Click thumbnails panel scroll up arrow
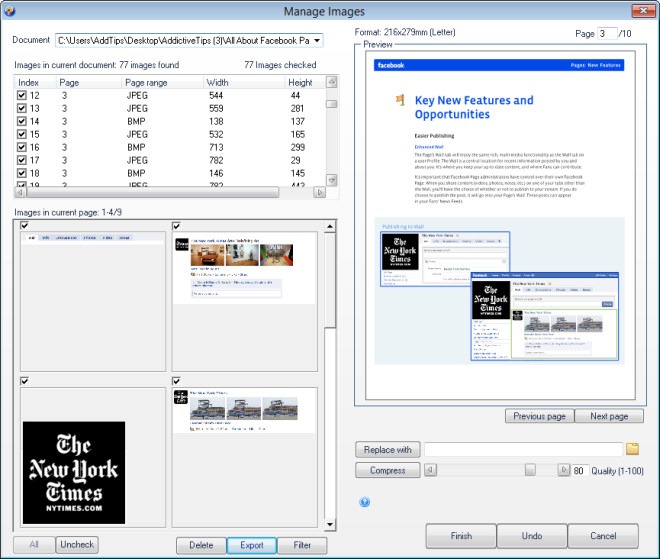This screenshot has width=660, height=559. tap(330, 227)
